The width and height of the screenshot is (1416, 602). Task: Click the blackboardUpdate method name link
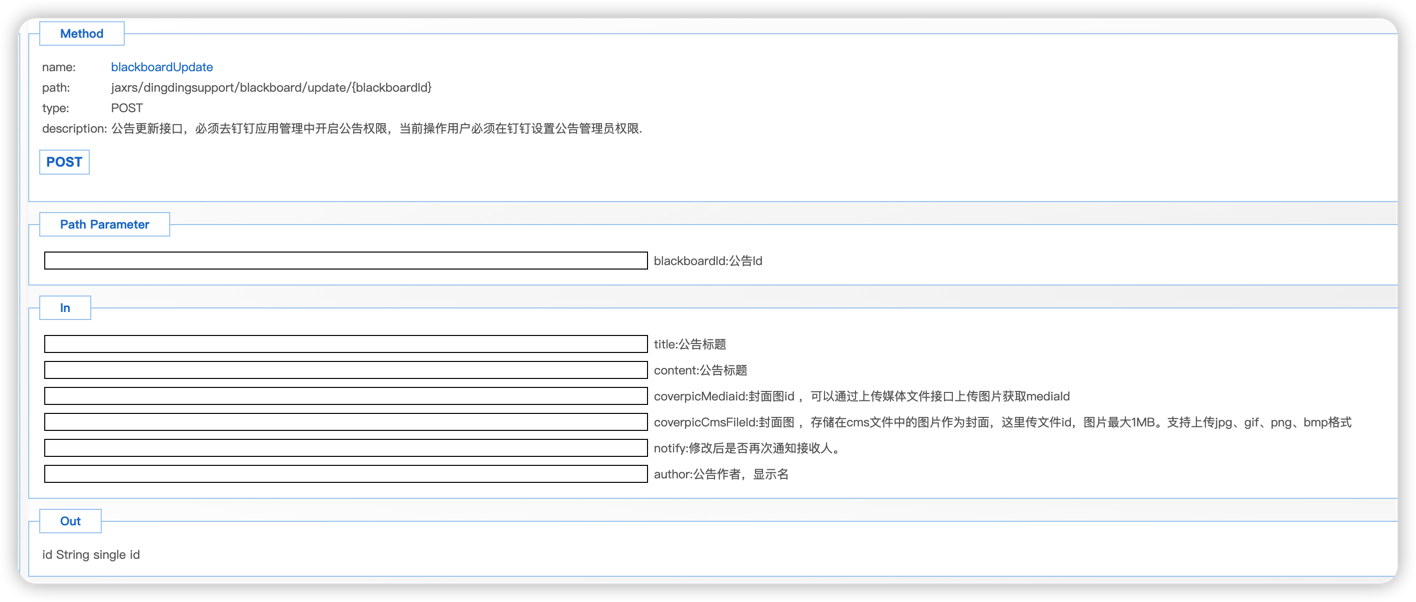click(x=162, y=67)
